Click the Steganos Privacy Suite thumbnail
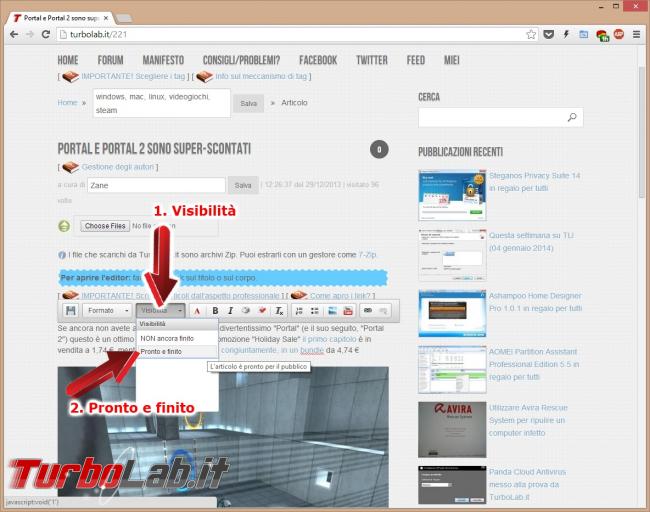Image resolution: width=650 pixels, height=512 pixels. coord(452,195)
